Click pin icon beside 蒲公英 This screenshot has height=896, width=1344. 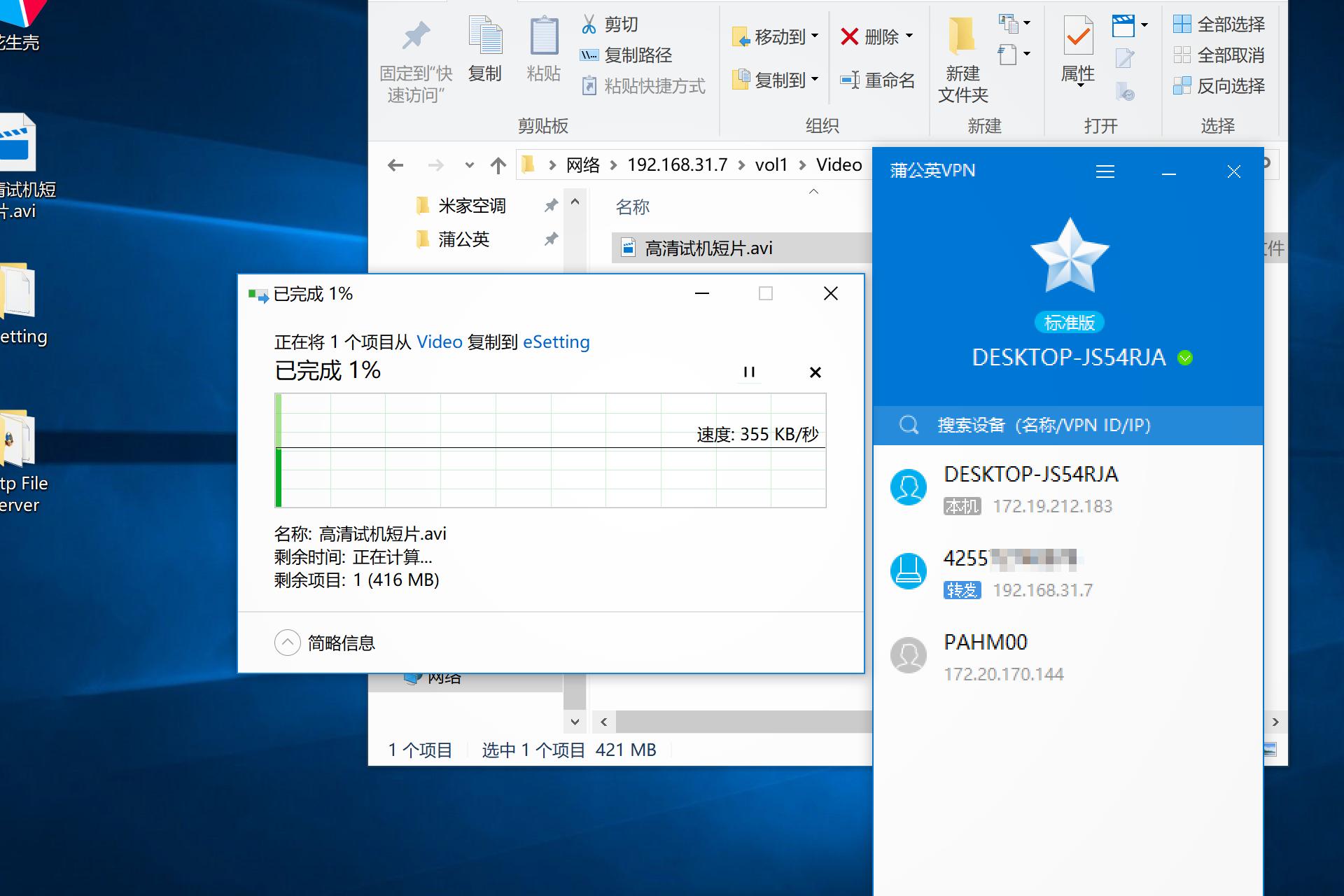pyautogui.click(x=551, y=239)
